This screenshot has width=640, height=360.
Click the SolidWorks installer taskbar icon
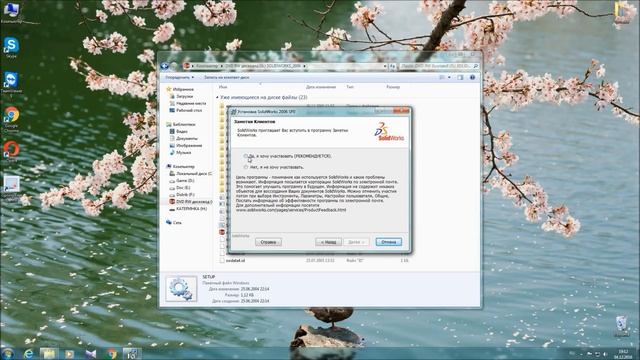132,353
